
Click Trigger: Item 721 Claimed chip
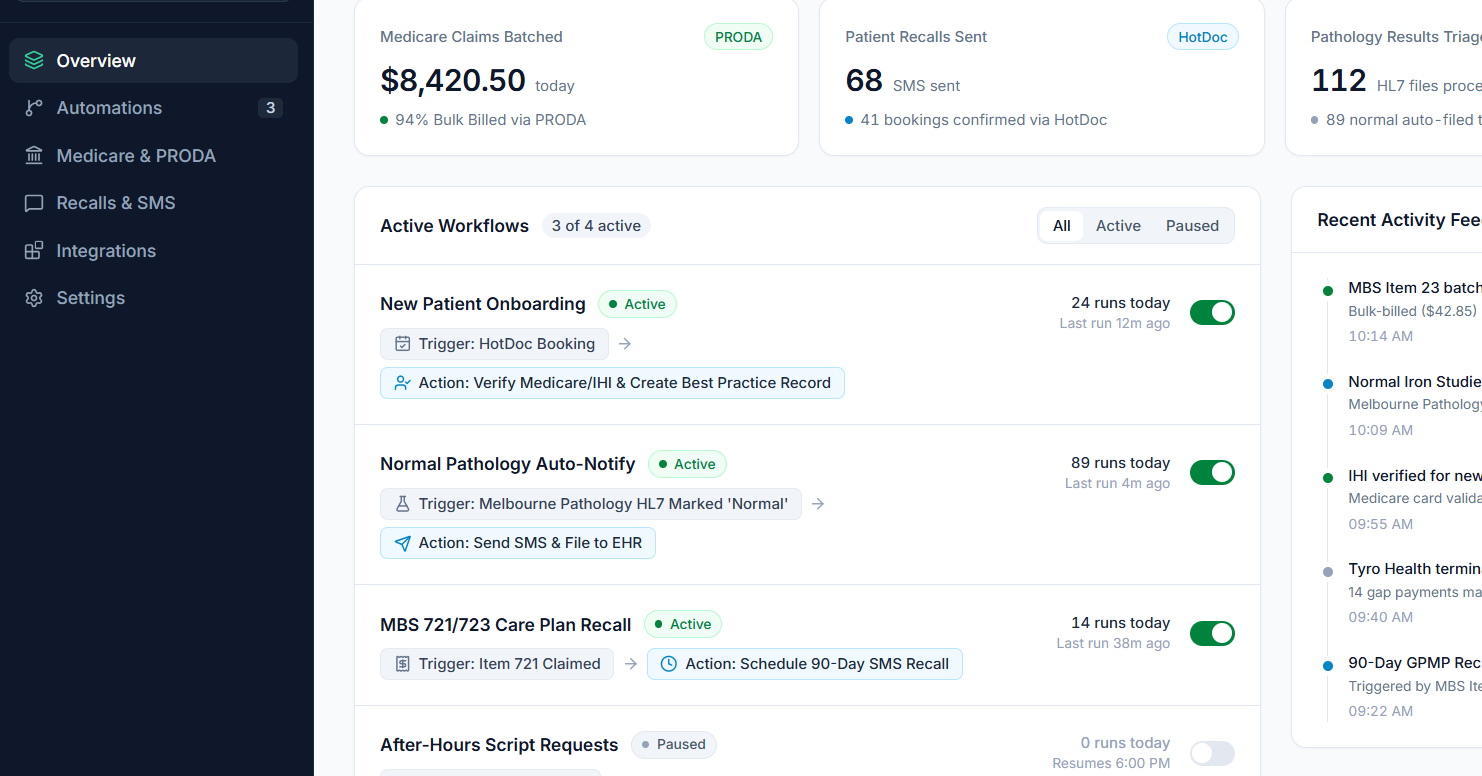point(497,664)
